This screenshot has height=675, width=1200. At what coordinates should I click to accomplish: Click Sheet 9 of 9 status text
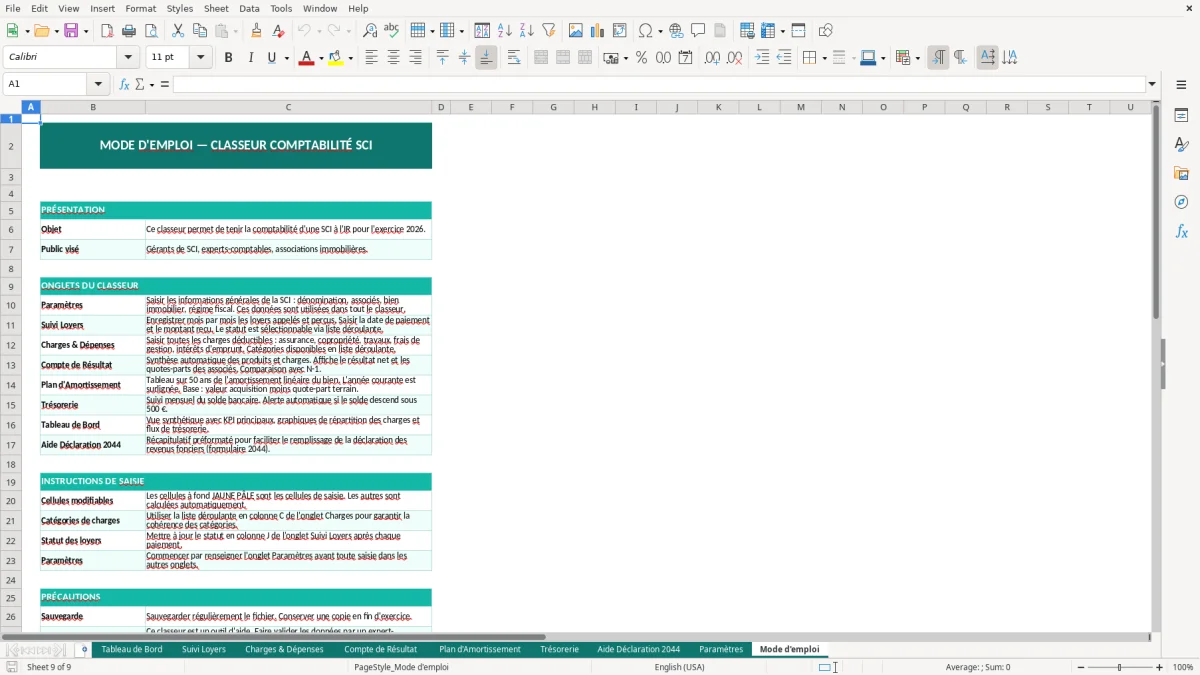point(49,667)
